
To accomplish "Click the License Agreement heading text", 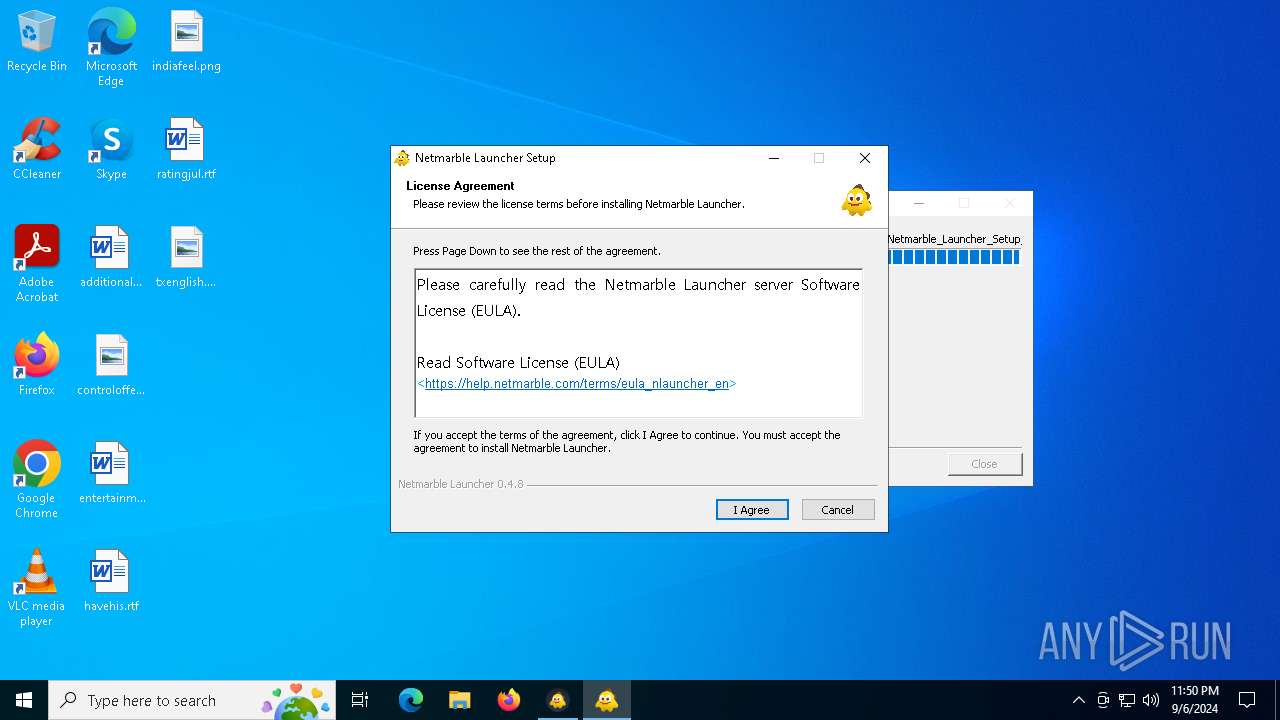I will [x=460, y=186].
